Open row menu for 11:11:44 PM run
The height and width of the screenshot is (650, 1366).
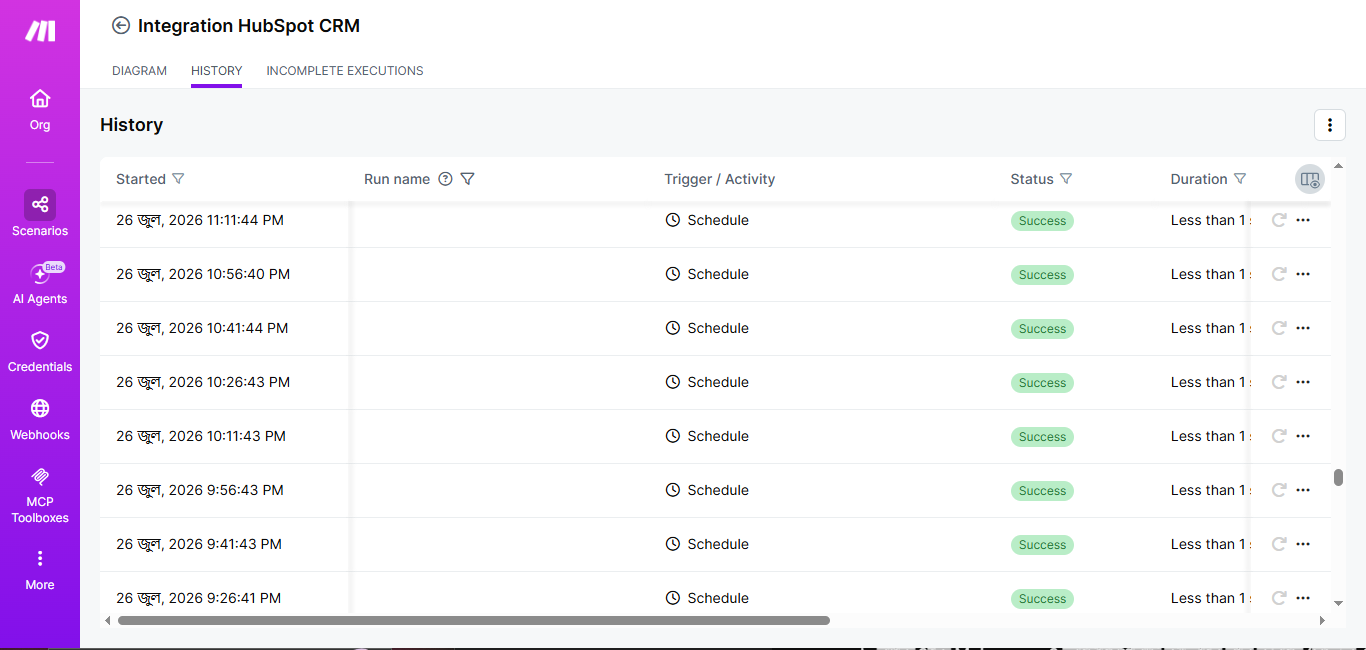(1303, 220)
